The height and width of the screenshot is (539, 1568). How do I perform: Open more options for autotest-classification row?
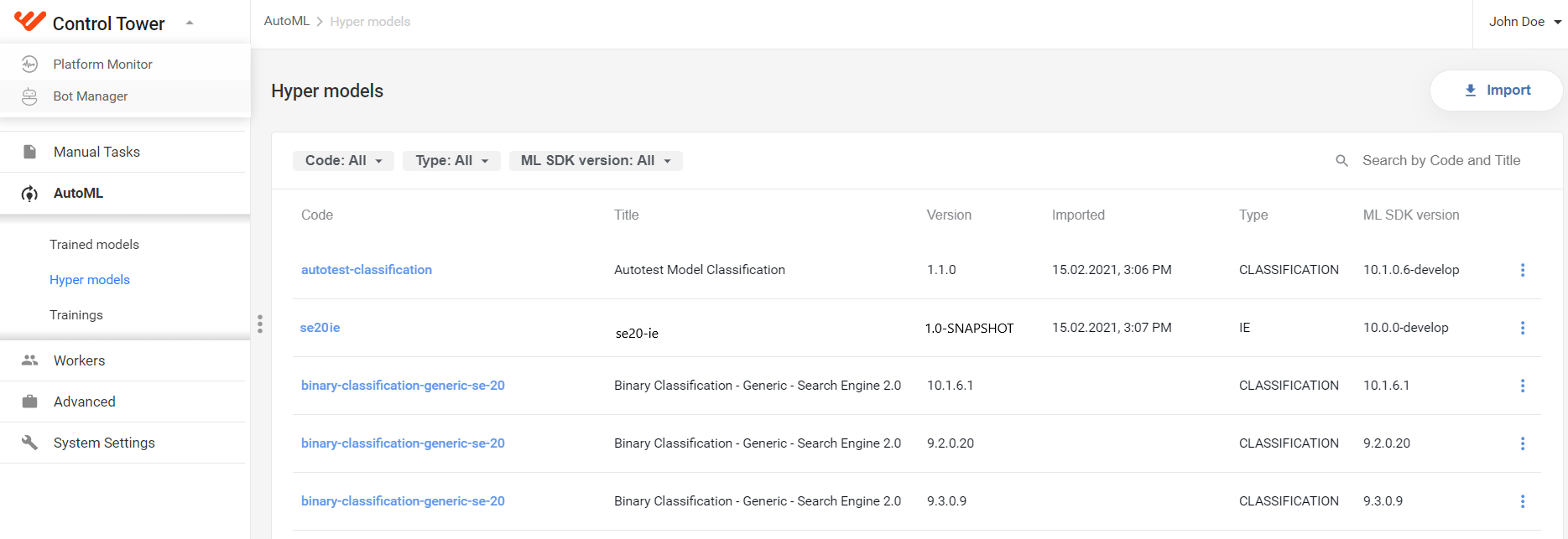(x=1523, y=270)
